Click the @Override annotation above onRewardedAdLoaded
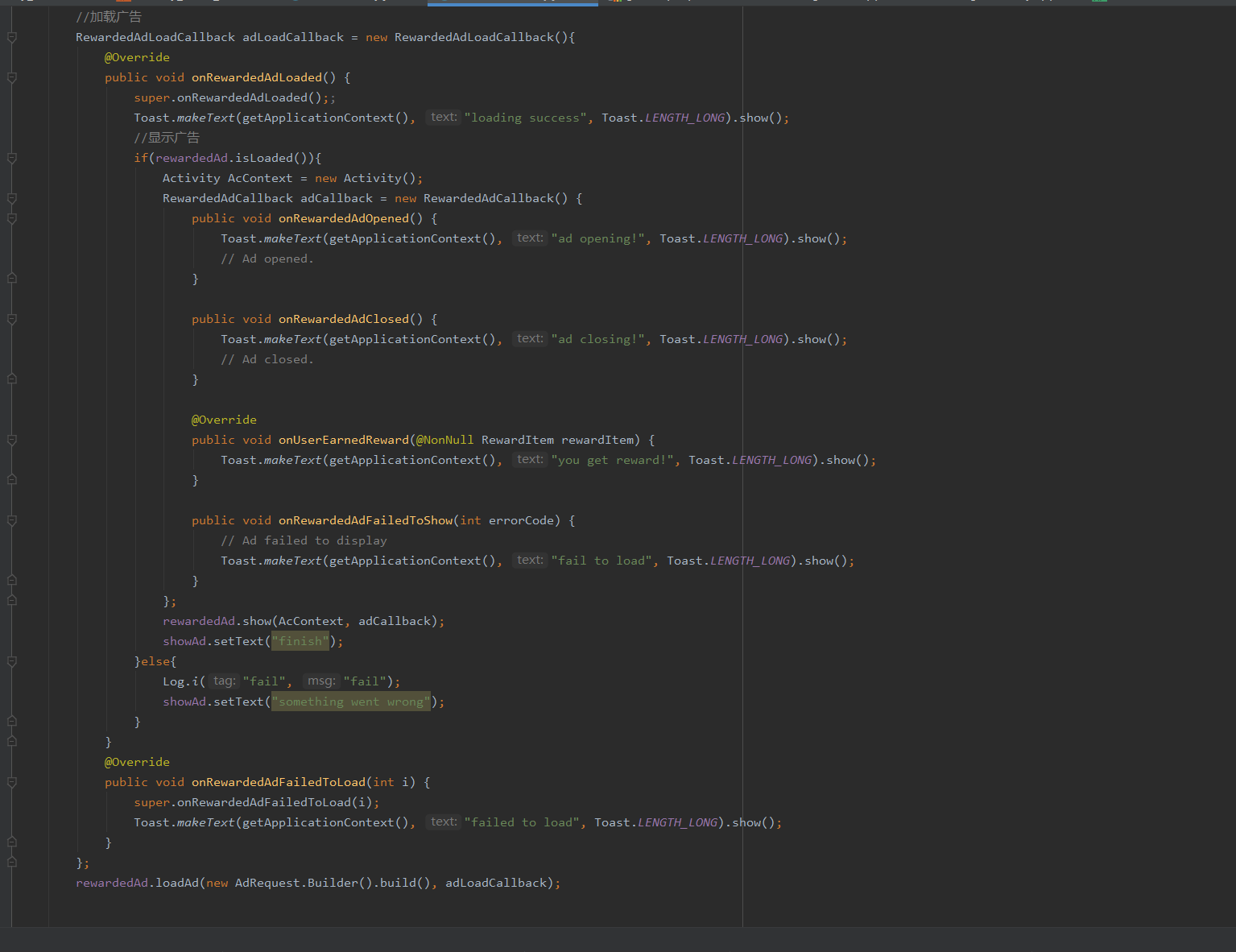1236x952 pixels. click(x=137, y=57)
